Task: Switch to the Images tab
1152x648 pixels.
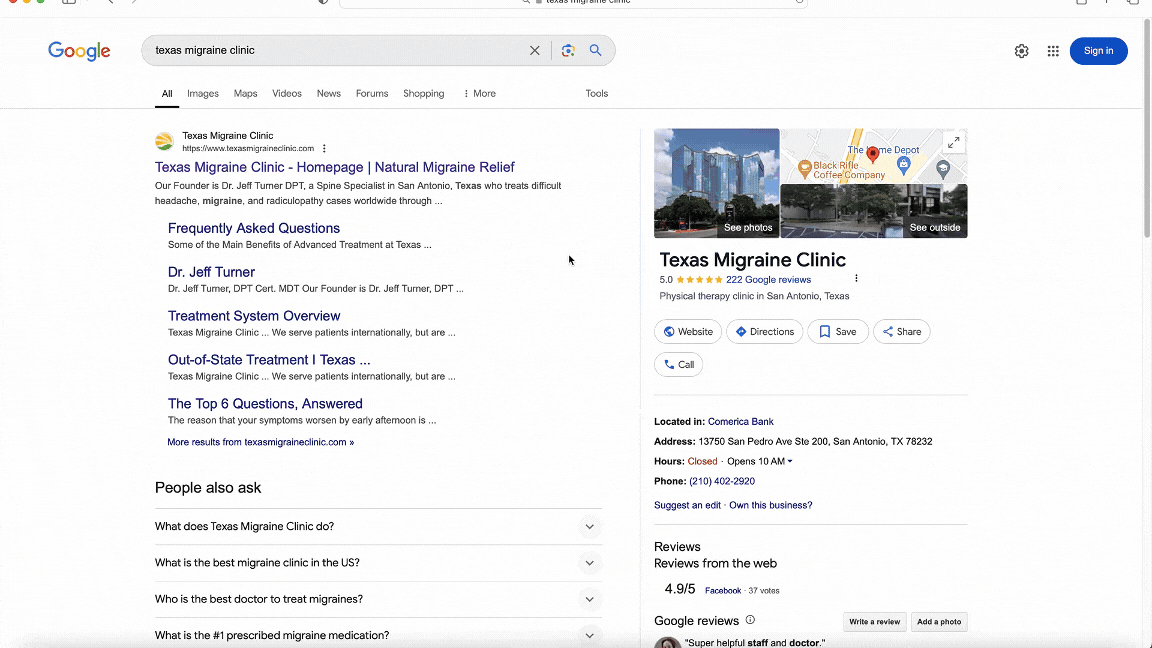Action: [203, 93]
